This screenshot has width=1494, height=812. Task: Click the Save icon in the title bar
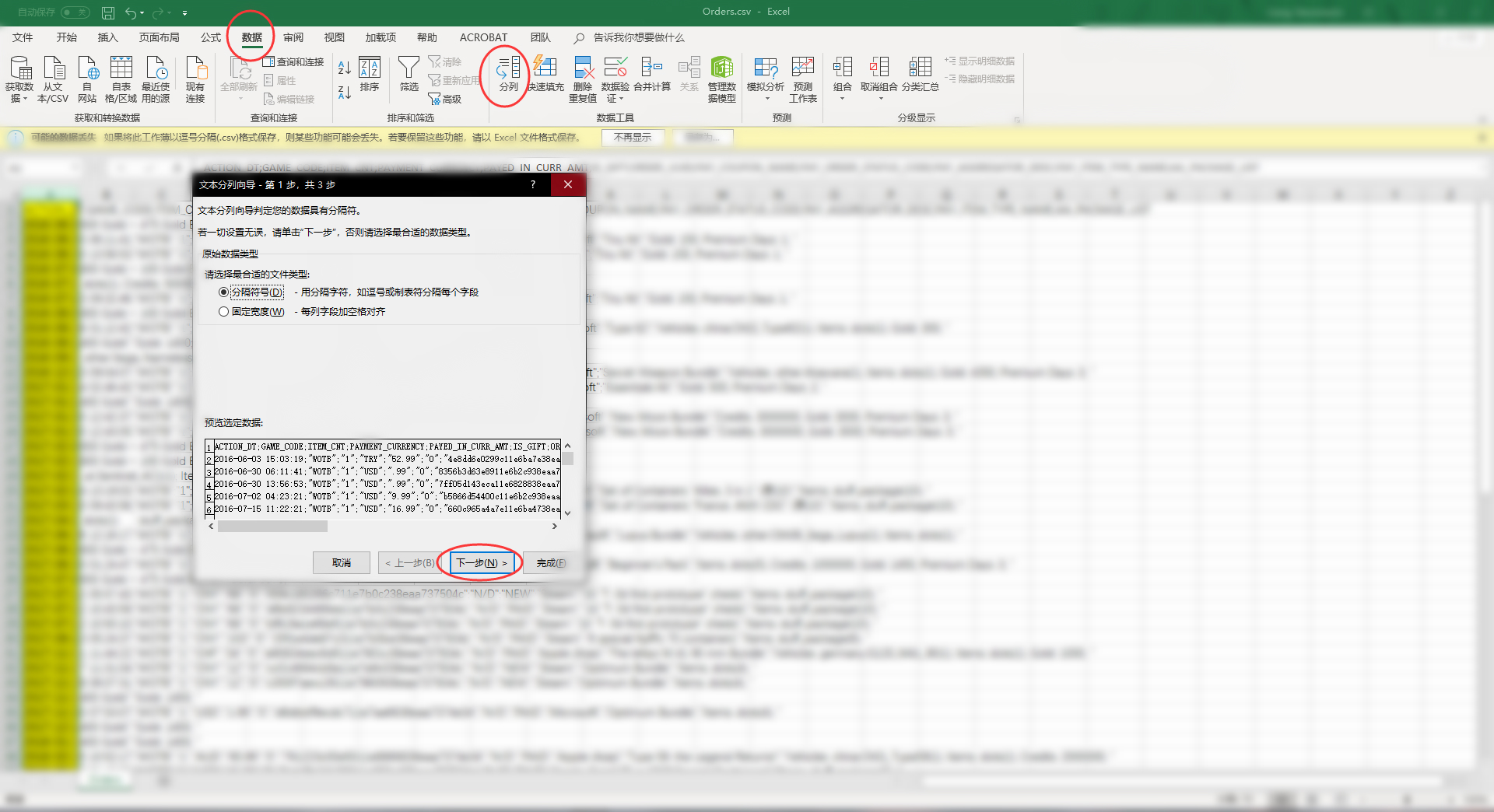click(x=108, y=12)
